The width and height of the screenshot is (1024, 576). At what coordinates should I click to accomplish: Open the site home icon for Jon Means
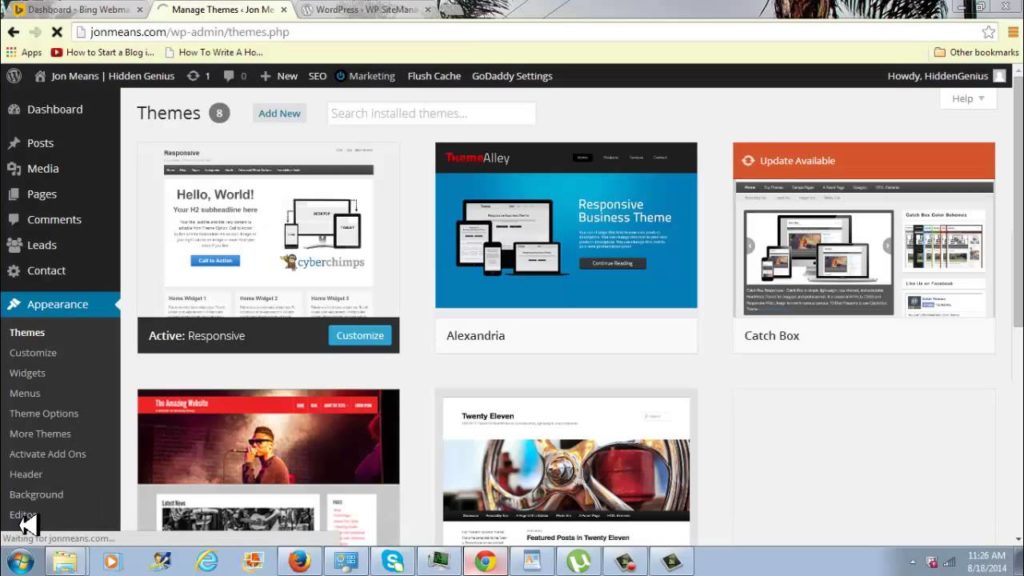point(40,76)
